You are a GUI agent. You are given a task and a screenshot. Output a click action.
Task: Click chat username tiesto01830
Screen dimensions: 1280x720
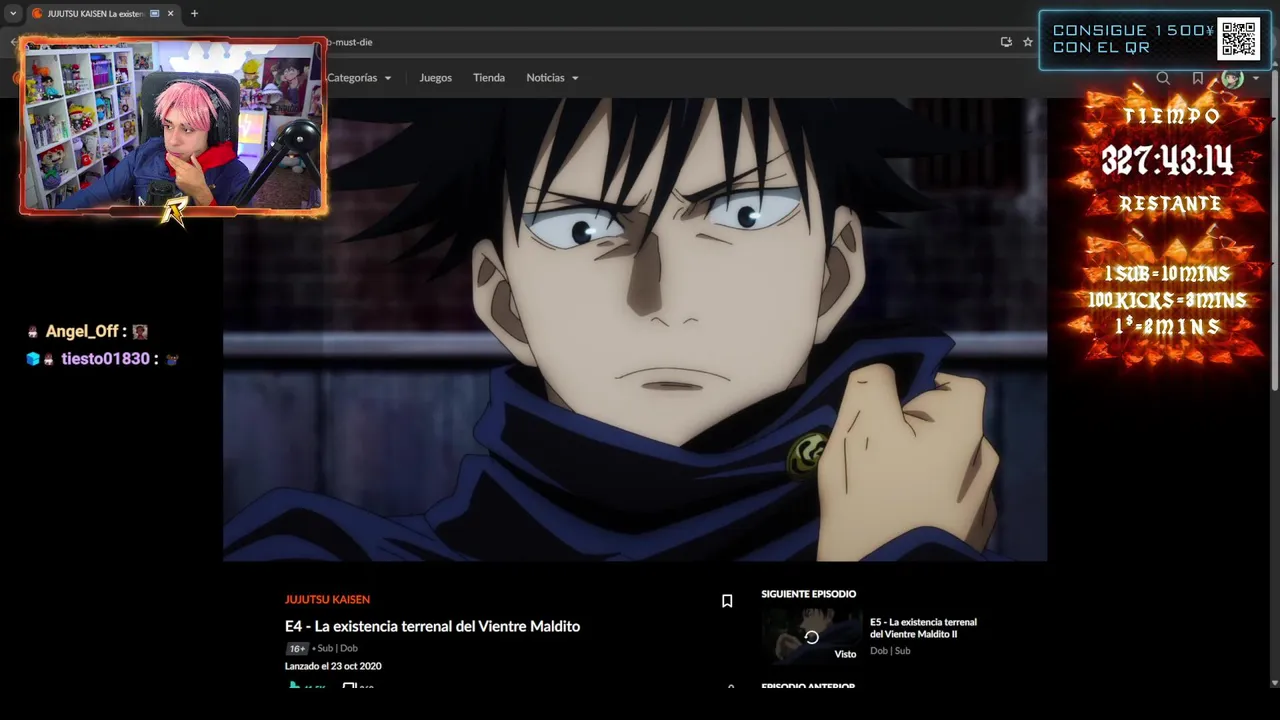pyautogui.click(x=105, y=358)
